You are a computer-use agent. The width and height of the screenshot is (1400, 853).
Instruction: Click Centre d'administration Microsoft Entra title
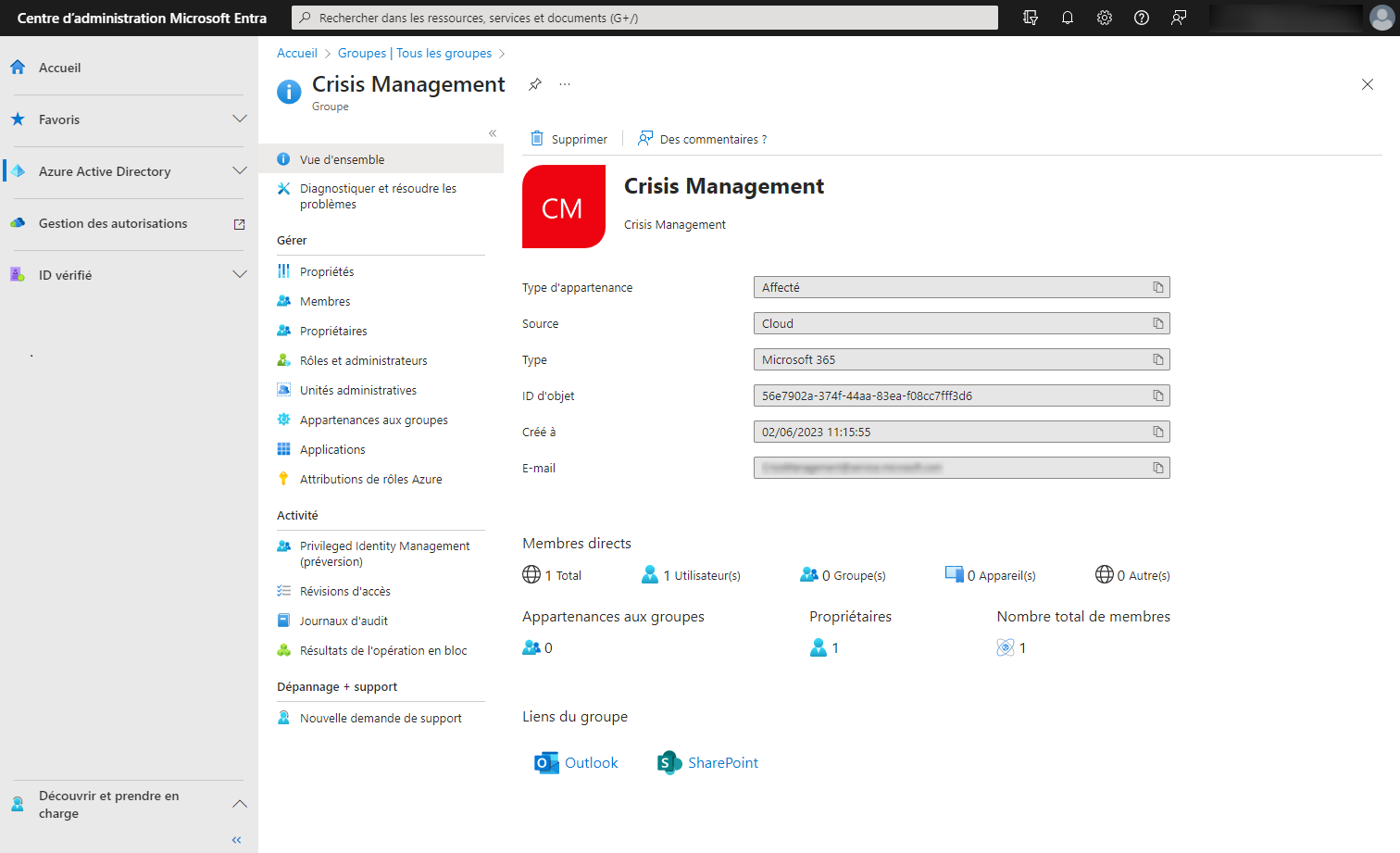142,18
